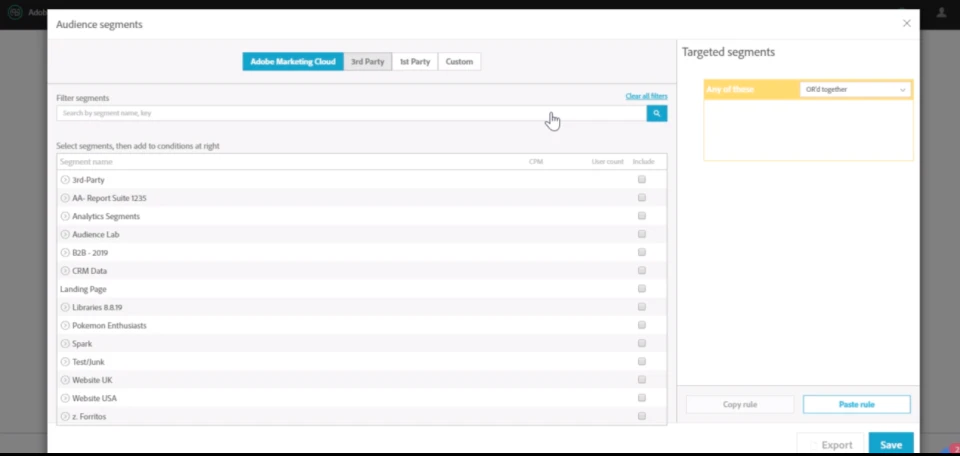Image resolution: width=960 pixels, height=456 pixels.
Task: Click the Pokemon Enthusiasts label
Action: [x=109, y=326]
